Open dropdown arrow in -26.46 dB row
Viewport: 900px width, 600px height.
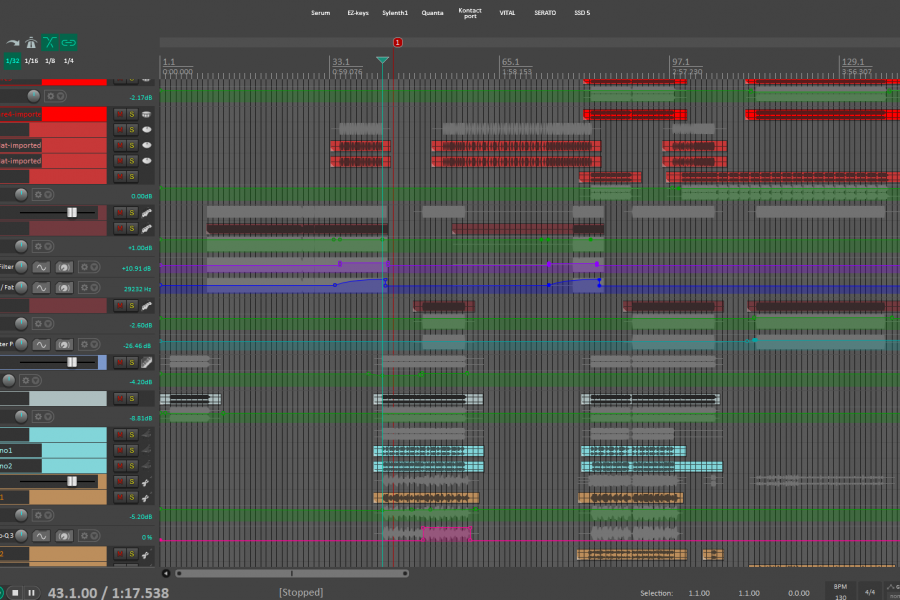pos(94,344)
